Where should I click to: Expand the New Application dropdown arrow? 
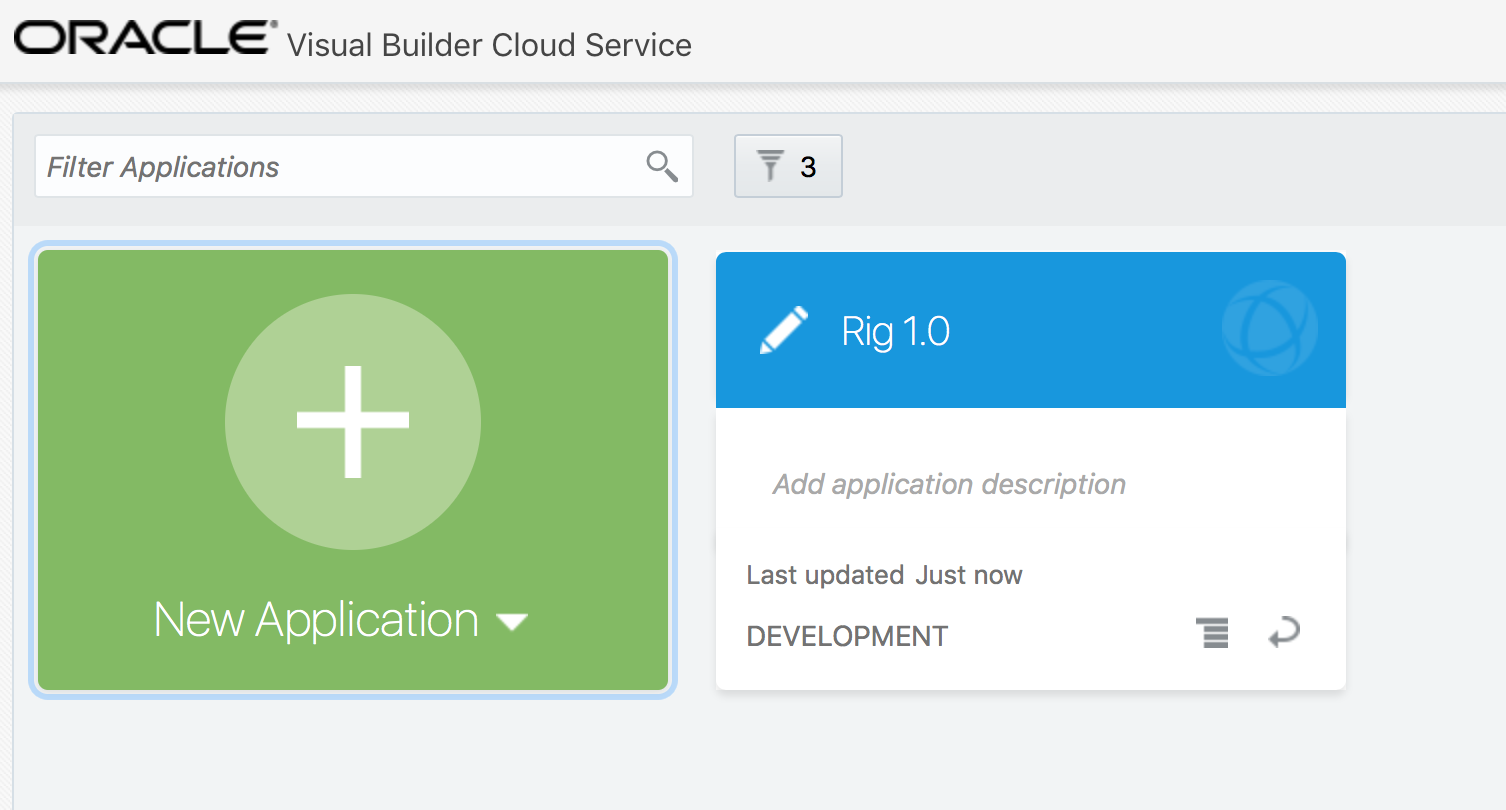coord(512,622)
